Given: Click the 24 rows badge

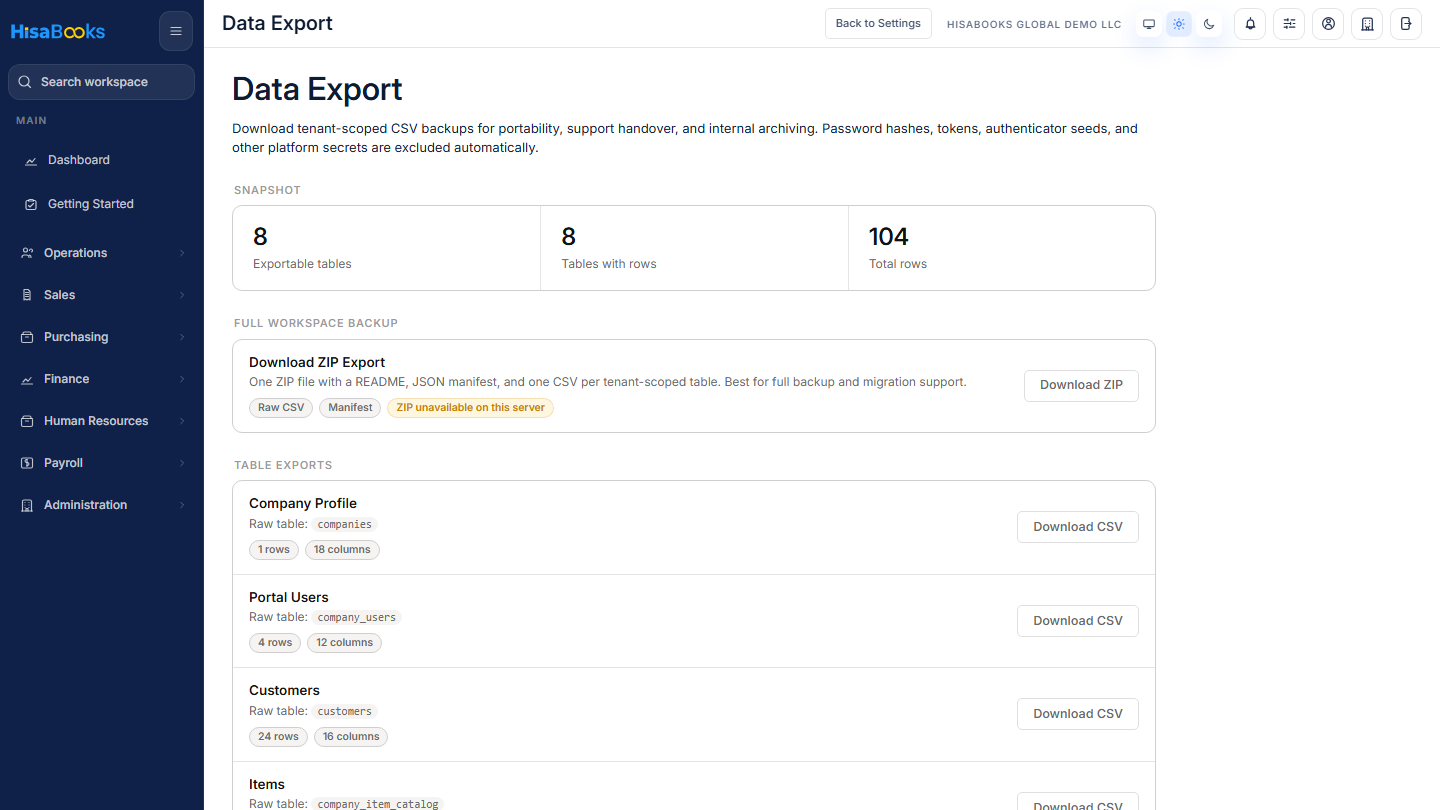Looking at the screenshot, I should pos(278,737).
